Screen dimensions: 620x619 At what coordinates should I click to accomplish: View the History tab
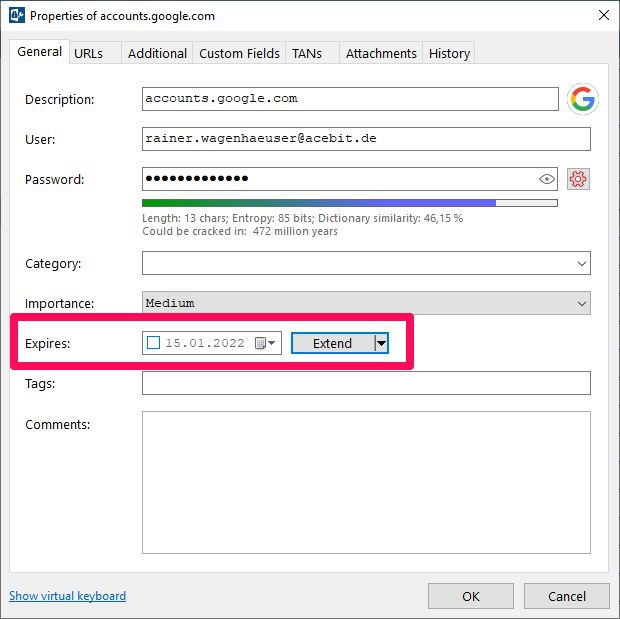click(x=449, y=53)
